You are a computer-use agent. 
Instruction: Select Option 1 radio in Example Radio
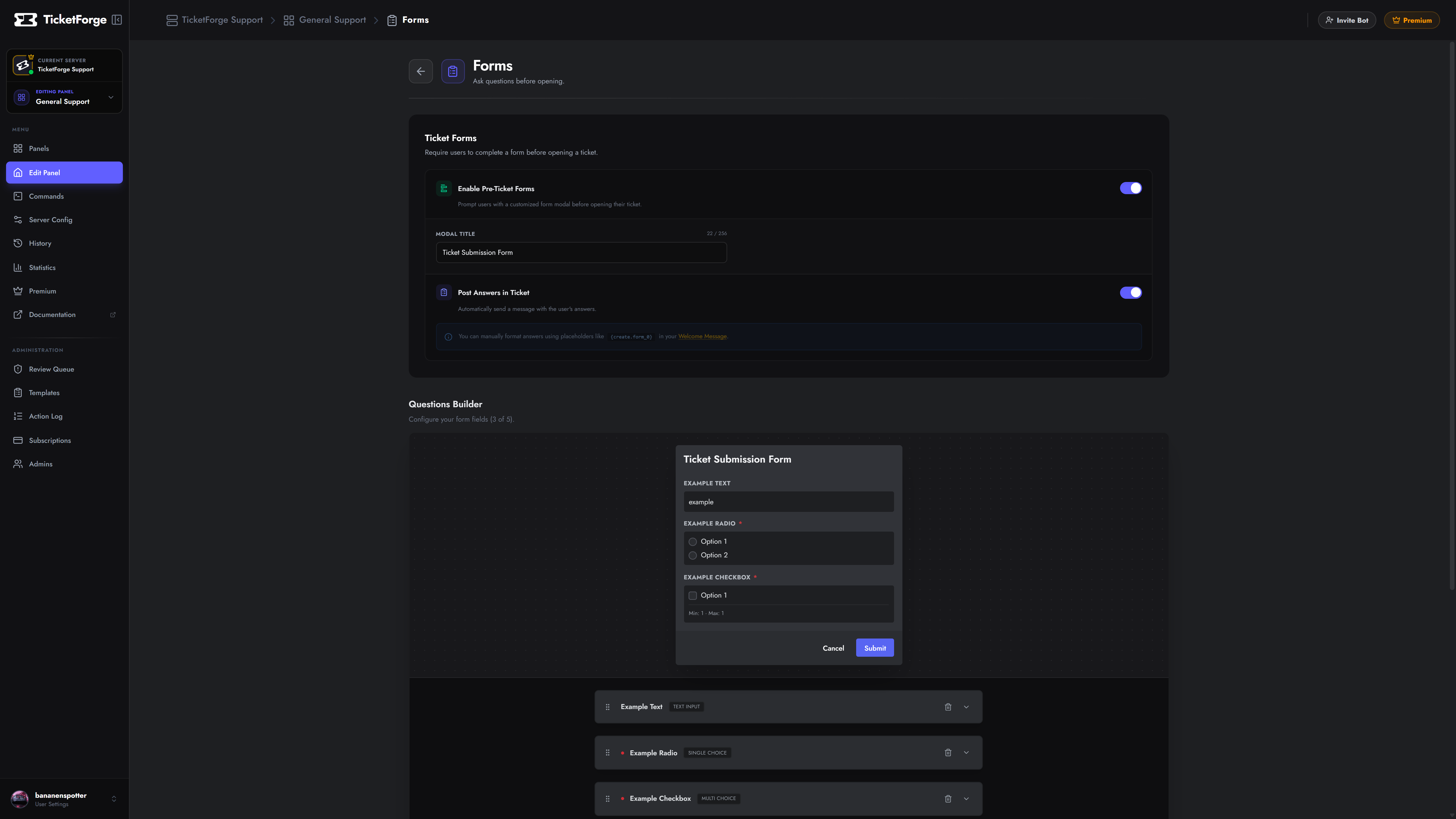click(x=692, y=541)
